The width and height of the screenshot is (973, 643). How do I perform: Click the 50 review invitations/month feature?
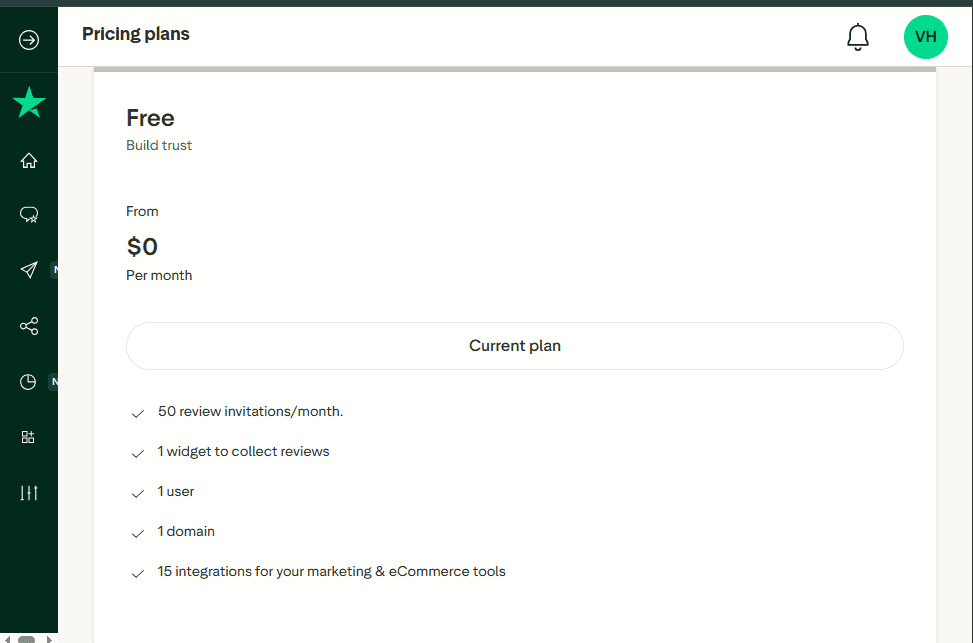250,411
